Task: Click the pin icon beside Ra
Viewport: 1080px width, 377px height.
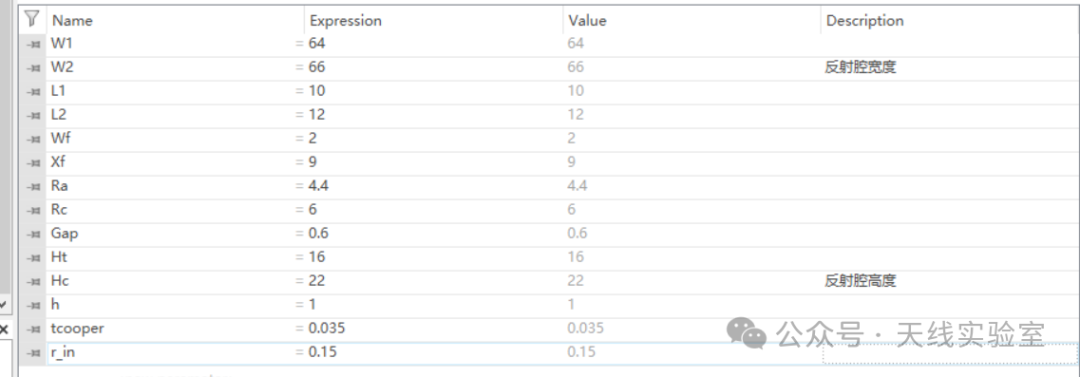Action: tap(32, 186)
